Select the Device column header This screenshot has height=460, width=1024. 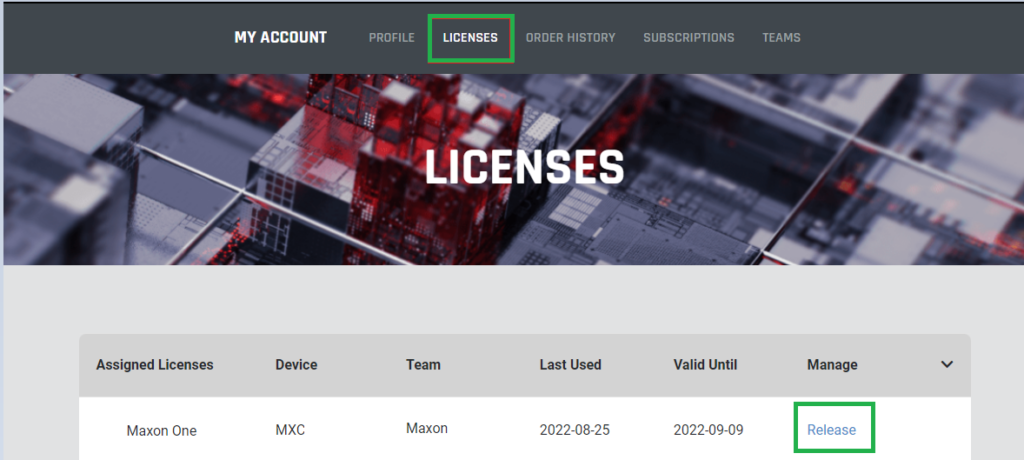click(296, 365)
